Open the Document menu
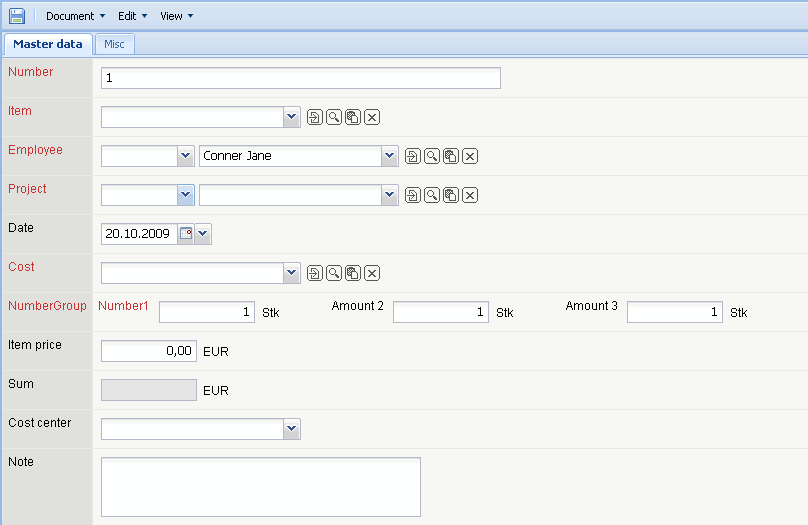The height and width of the screenshot is (525, 808). [x=75, y=16]
